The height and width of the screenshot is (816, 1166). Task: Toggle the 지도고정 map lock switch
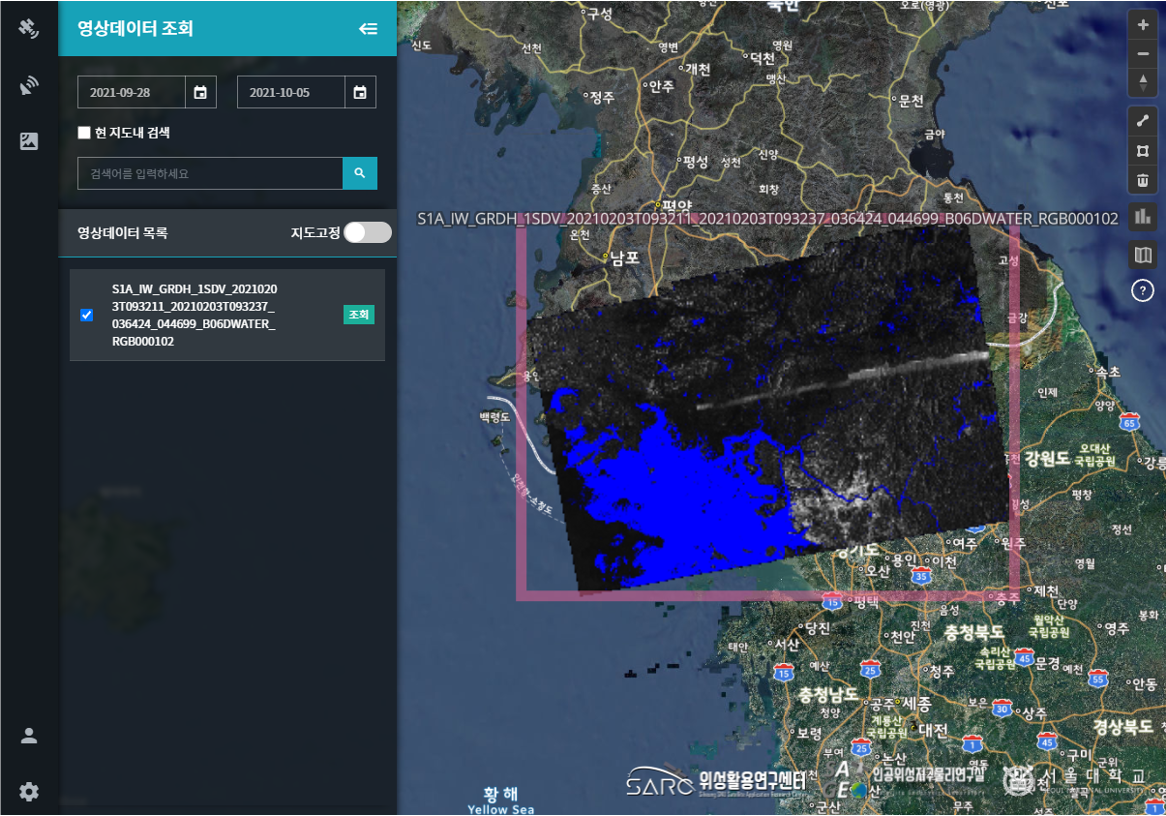367,233
